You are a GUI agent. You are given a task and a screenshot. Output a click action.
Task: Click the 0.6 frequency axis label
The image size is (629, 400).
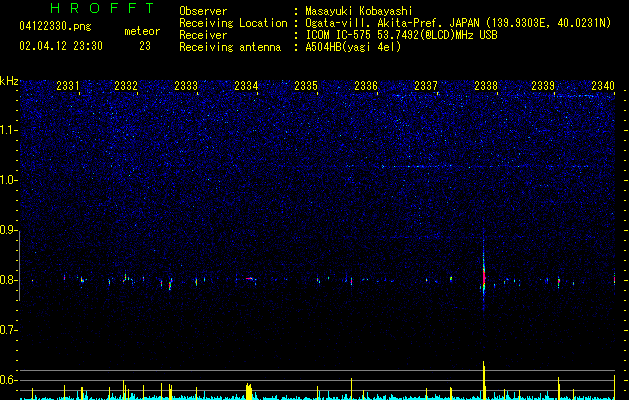[8, 380]
